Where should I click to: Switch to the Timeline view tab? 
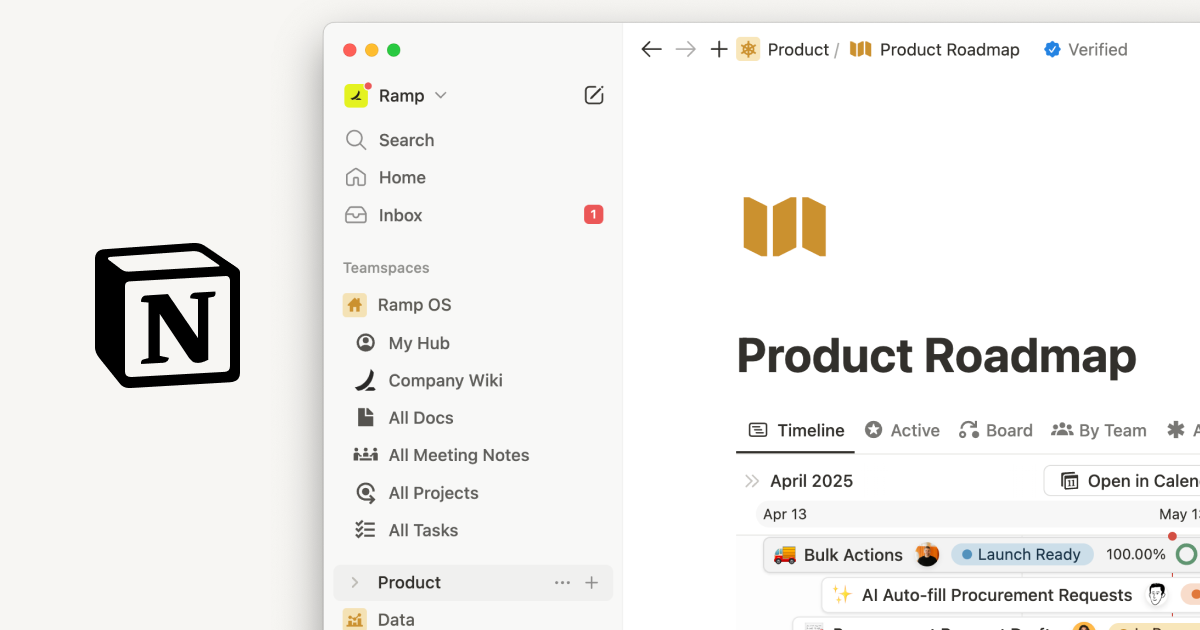tap(797, 430)
